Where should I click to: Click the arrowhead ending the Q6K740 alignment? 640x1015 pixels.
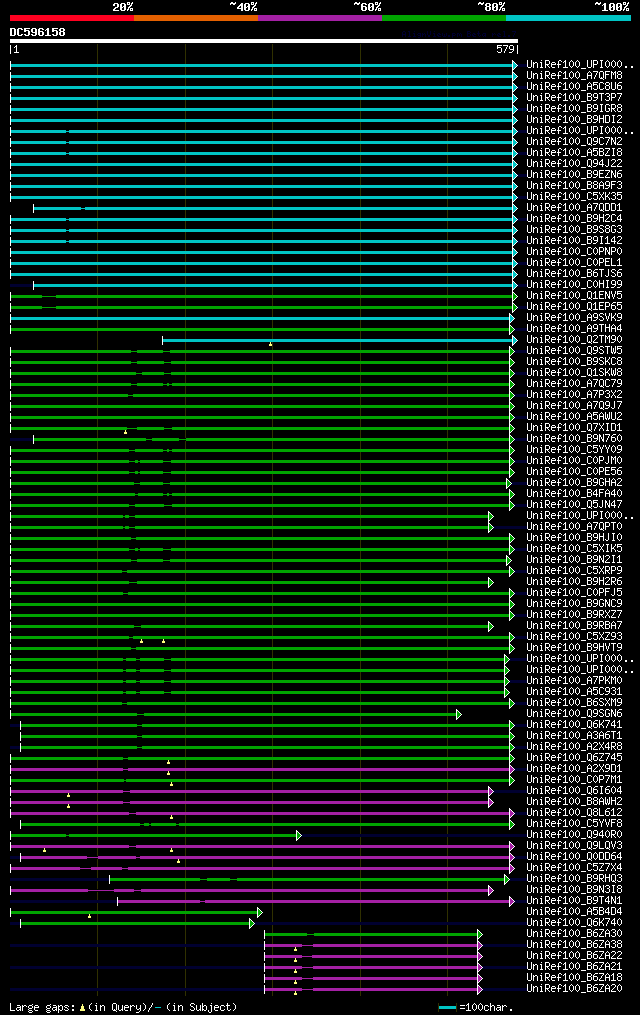[x=252, y=923]
